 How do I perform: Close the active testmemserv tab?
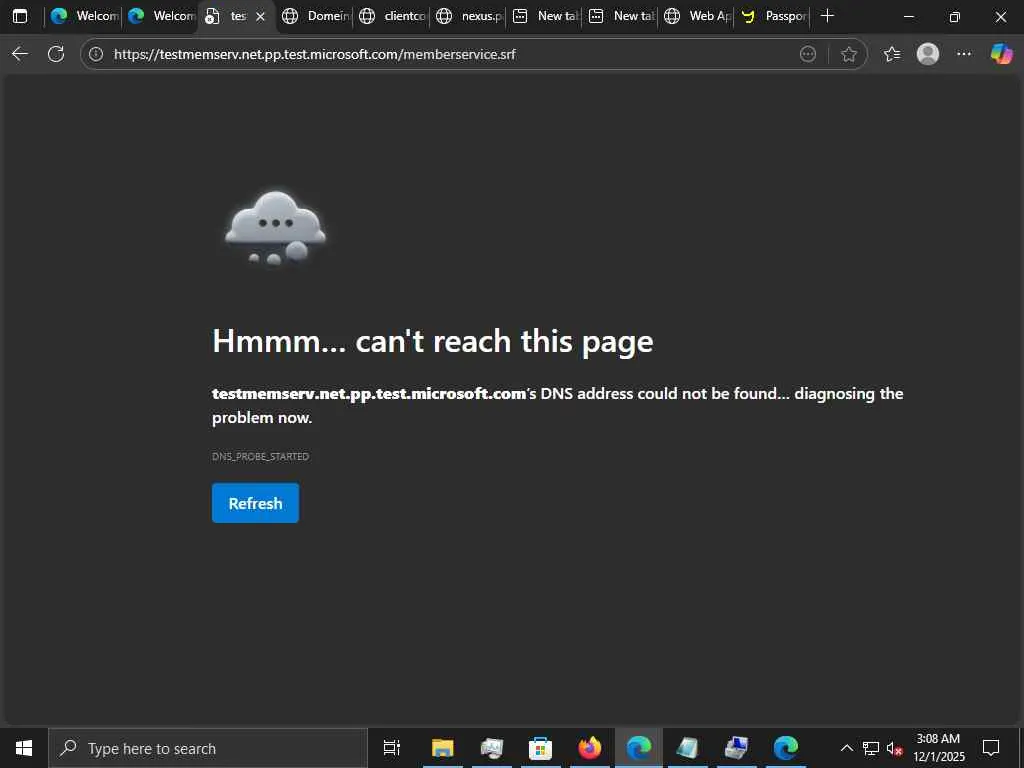pyautogui.click(x=261, y=16)
